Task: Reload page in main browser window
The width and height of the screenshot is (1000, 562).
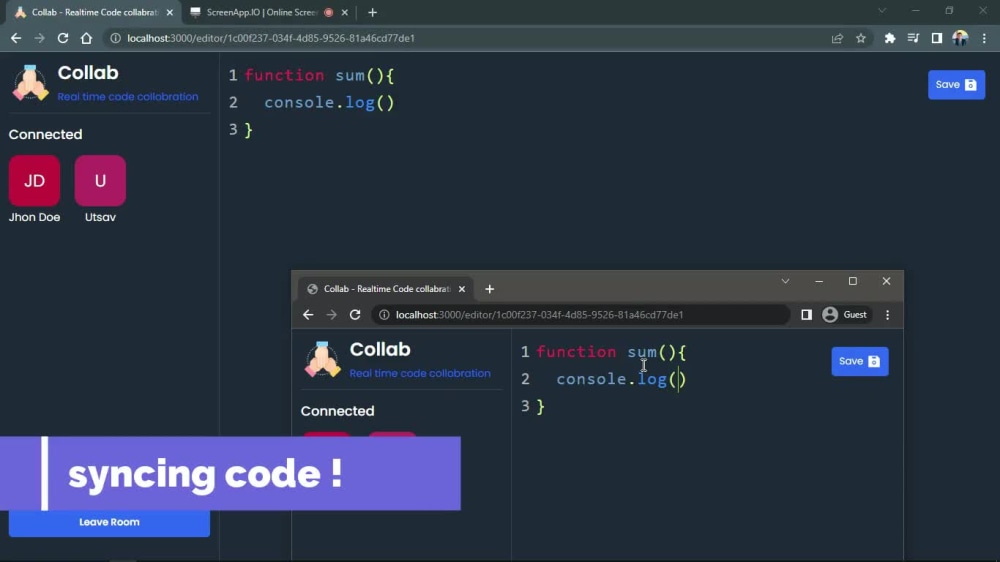Action: [x=62, y=38]
